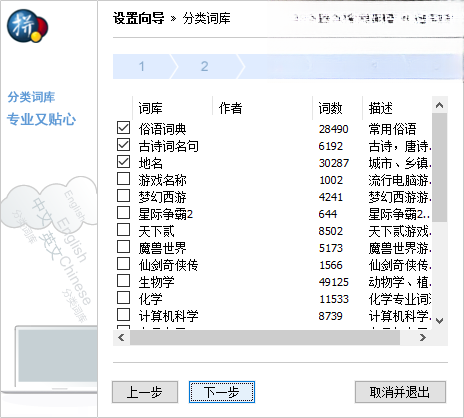This screenshot has height=418, width=464.
Task: Click description 常用俗语
Action: point(392,129)
